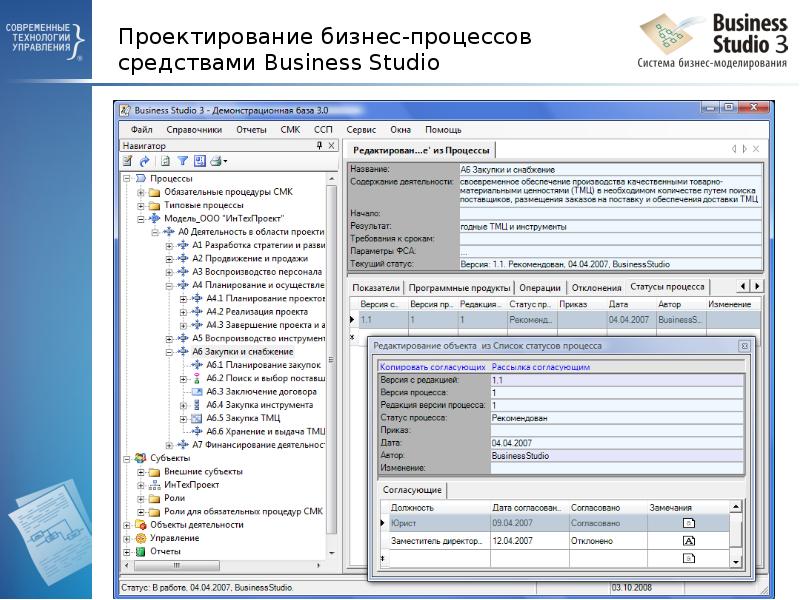Expand the Типовые процессы folder
The image size is (800, 600).
click(140, 206)
